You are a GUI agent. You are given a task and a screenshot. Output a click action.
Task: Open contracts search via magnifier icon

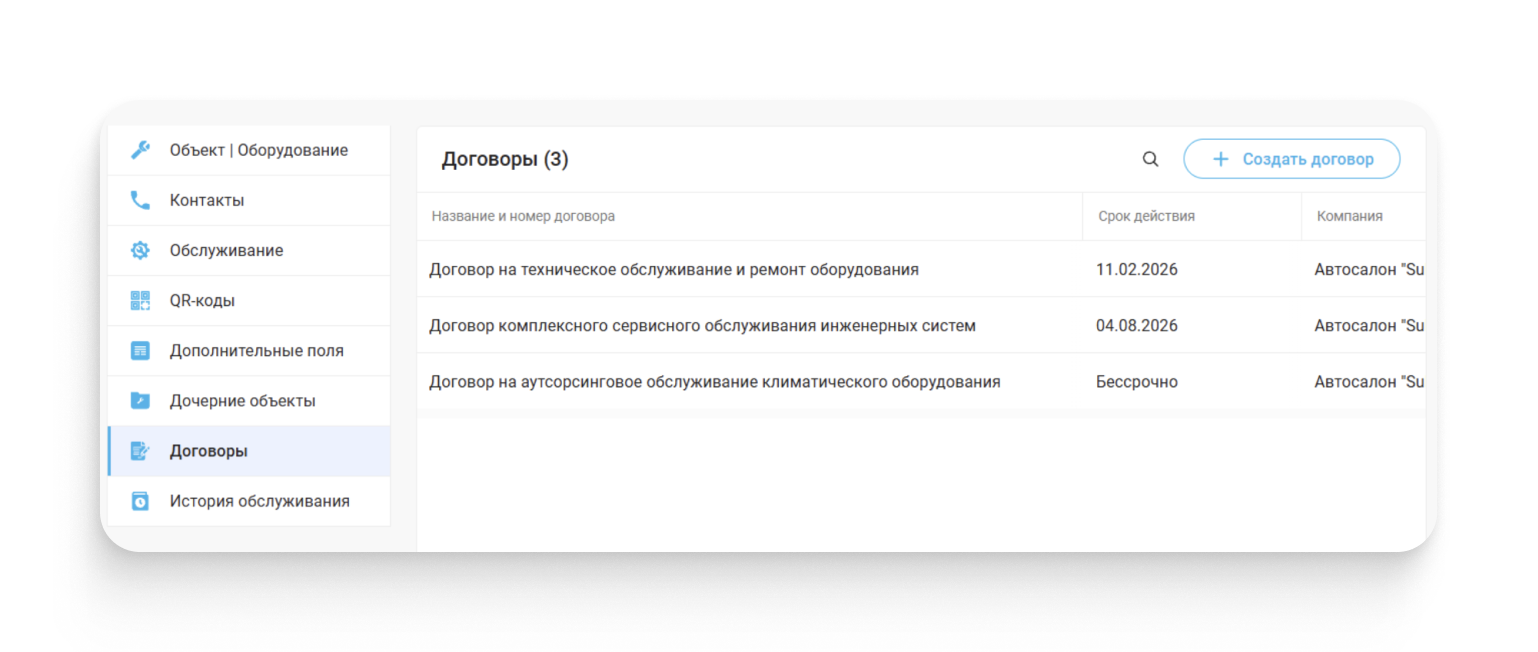pos(1150,159)
